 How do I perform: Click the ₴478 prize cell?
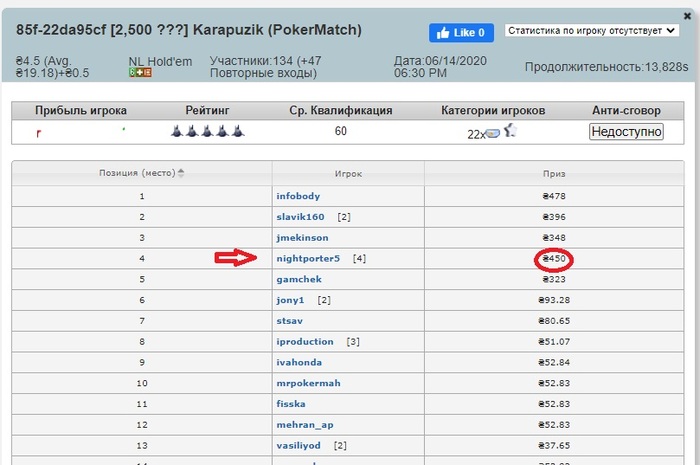554,196
